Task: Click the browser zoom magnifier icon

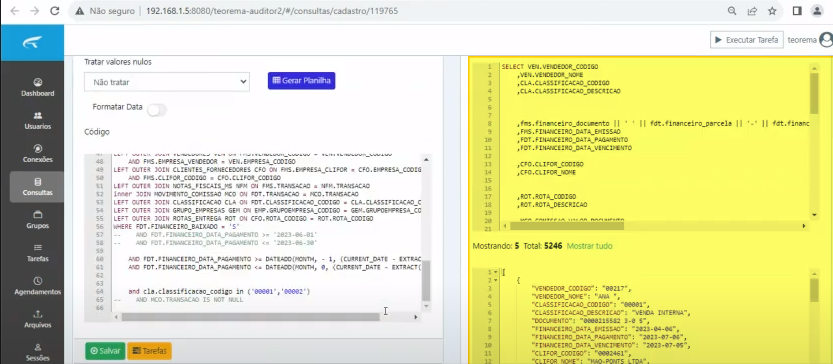Action: [x=732, y=11]
